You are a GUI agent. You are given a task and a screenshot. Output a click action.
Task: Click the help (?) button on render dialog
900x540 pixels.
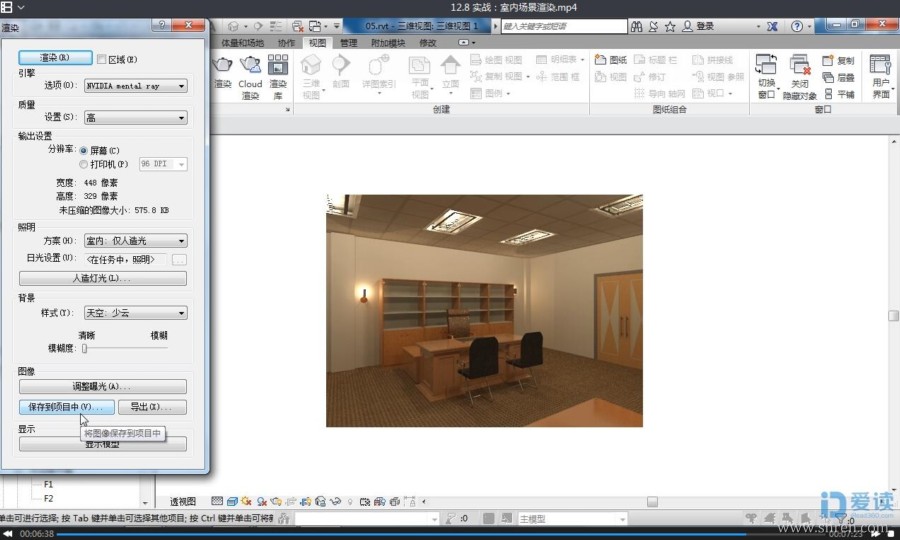161,25
